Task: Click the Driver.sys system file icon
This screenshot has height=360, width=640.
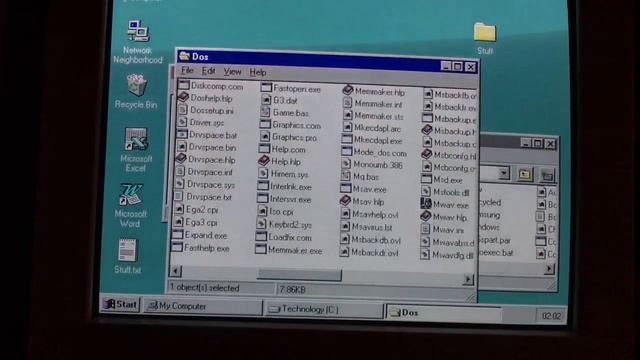Action: pyautogui.click(x=182, y=122)
